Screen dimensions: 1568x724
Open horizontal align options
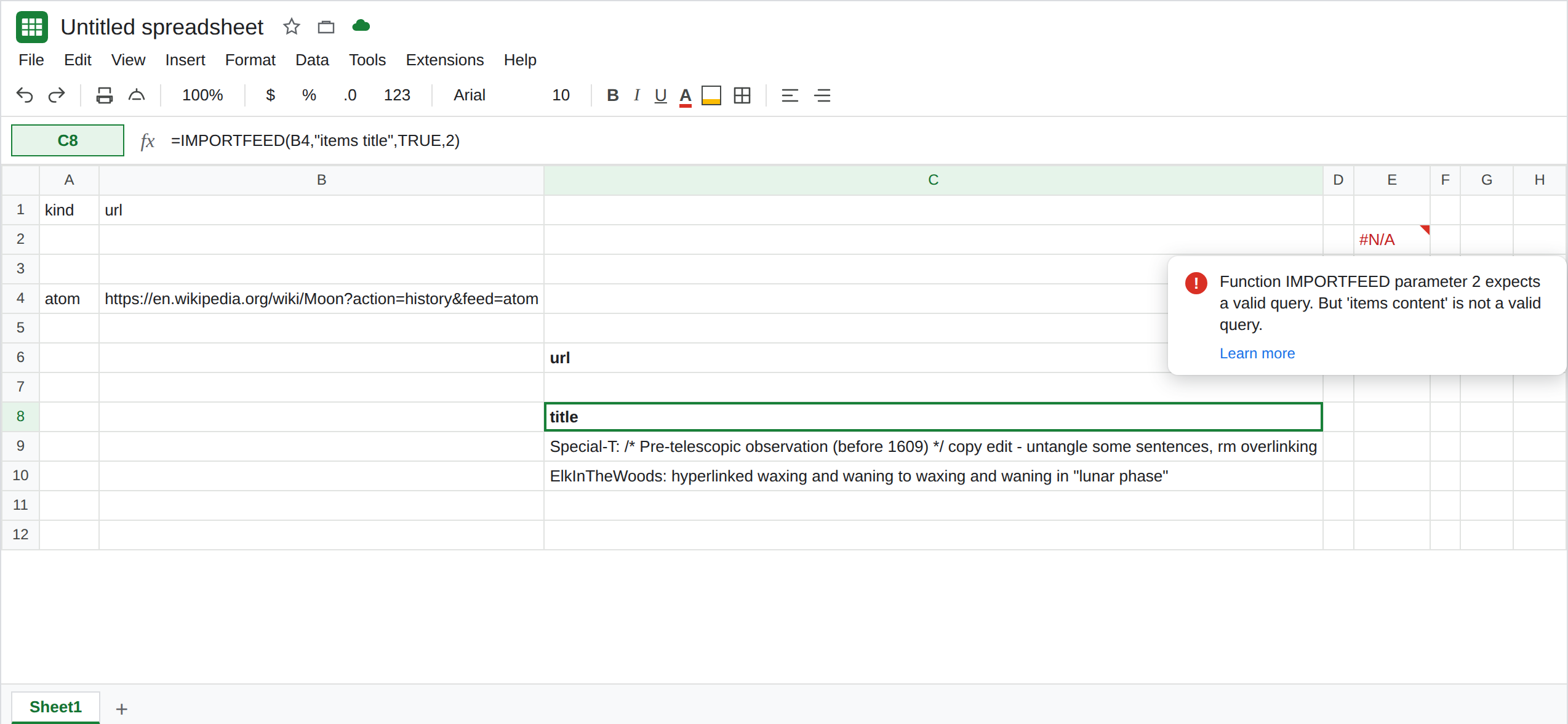790,95
